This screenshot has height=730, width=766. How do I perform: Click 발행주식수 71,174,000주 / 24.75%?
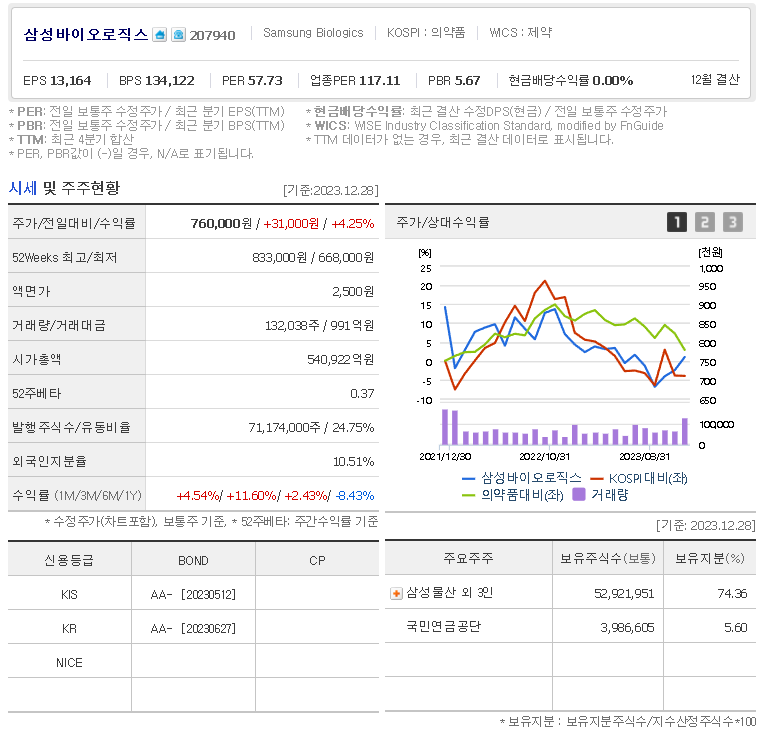[x=311, y=428]
